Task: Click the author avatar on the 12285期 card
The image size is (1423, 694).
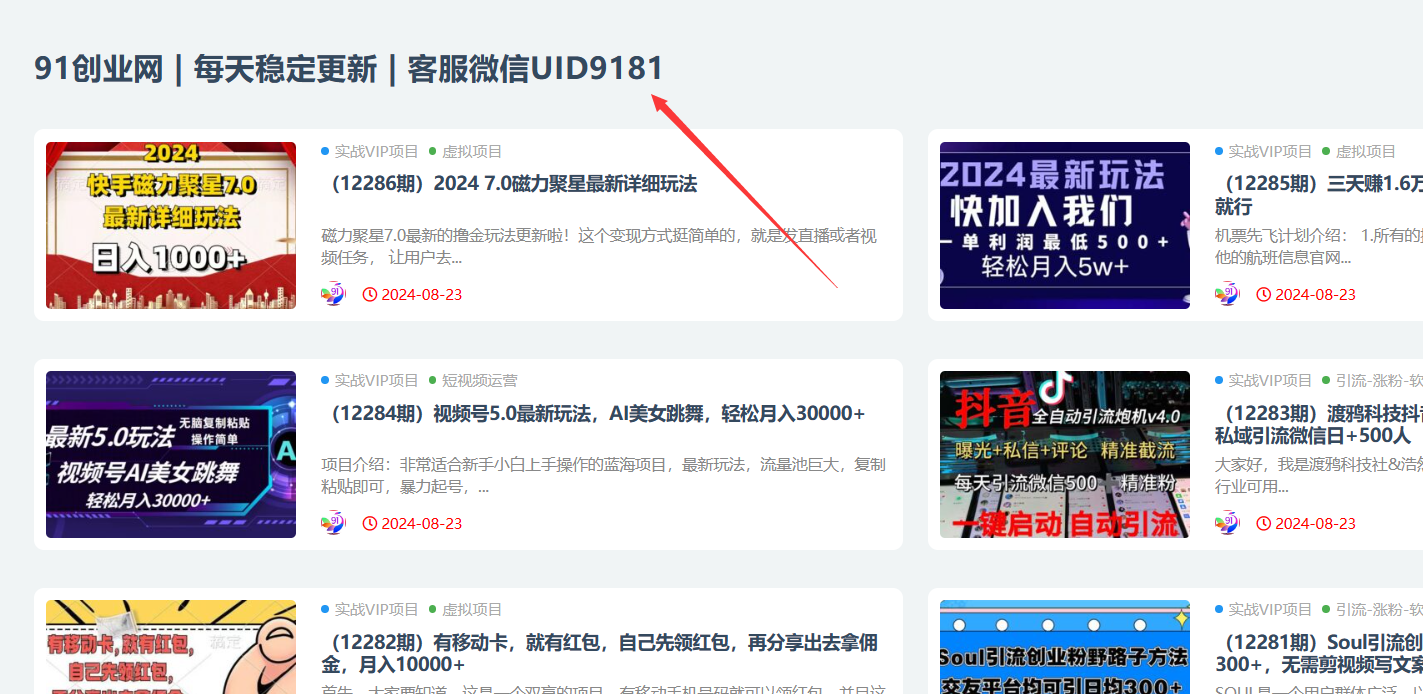Action: [1227, 294]
